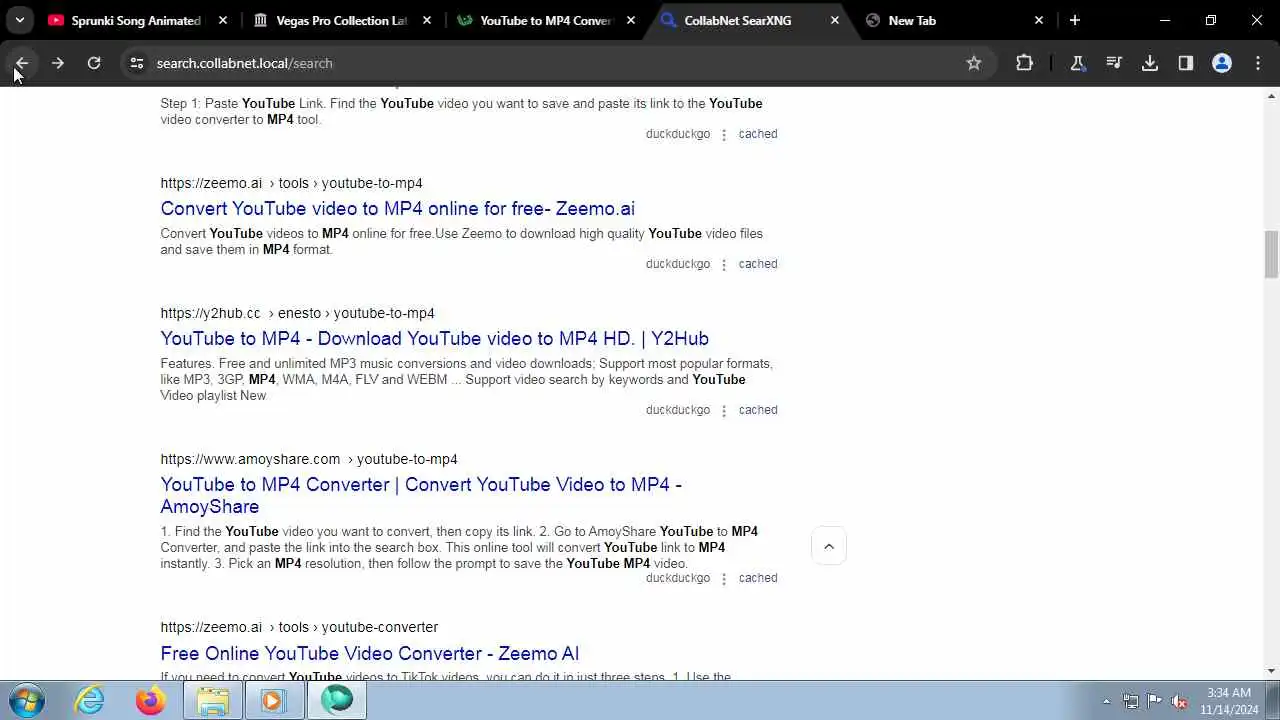Open Y2Hub YouTube to MP4 result
This screenshot has width=1280, height=720.
click(x=434, y=339)
